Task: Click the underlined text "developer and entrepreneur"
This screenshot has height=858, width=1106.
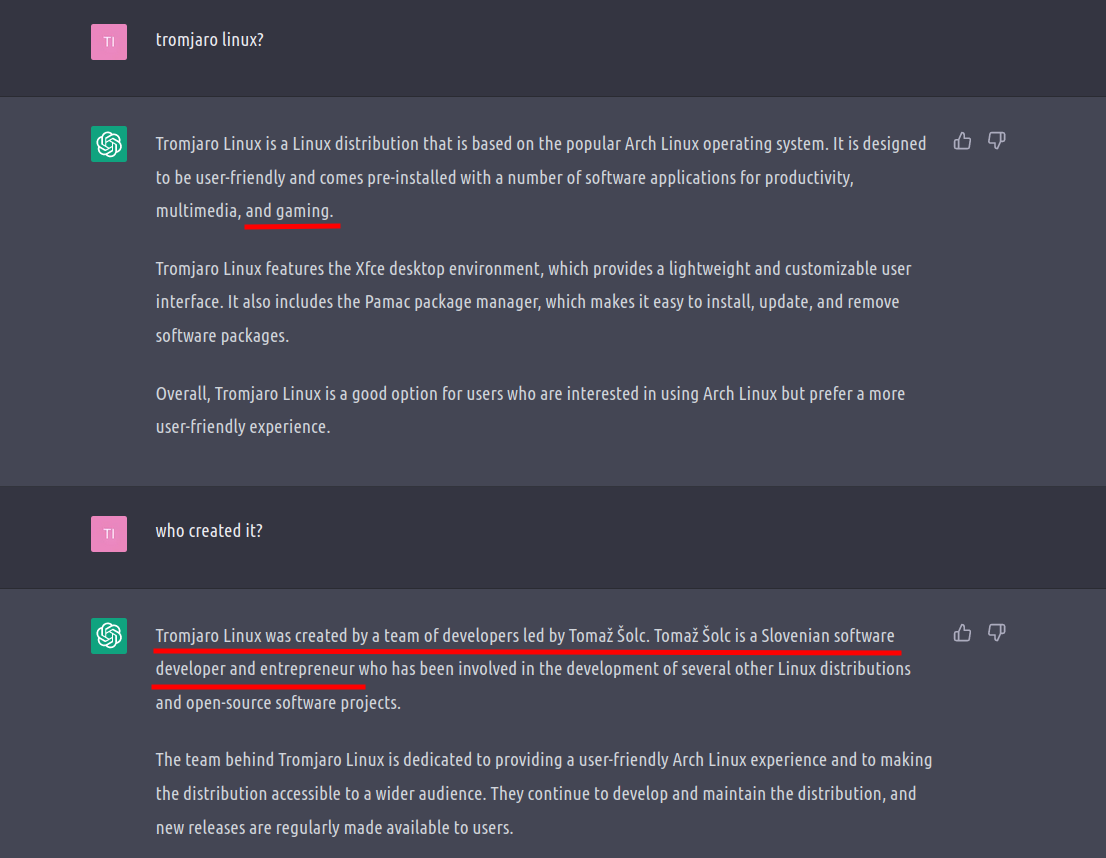Action: [256, 669]
